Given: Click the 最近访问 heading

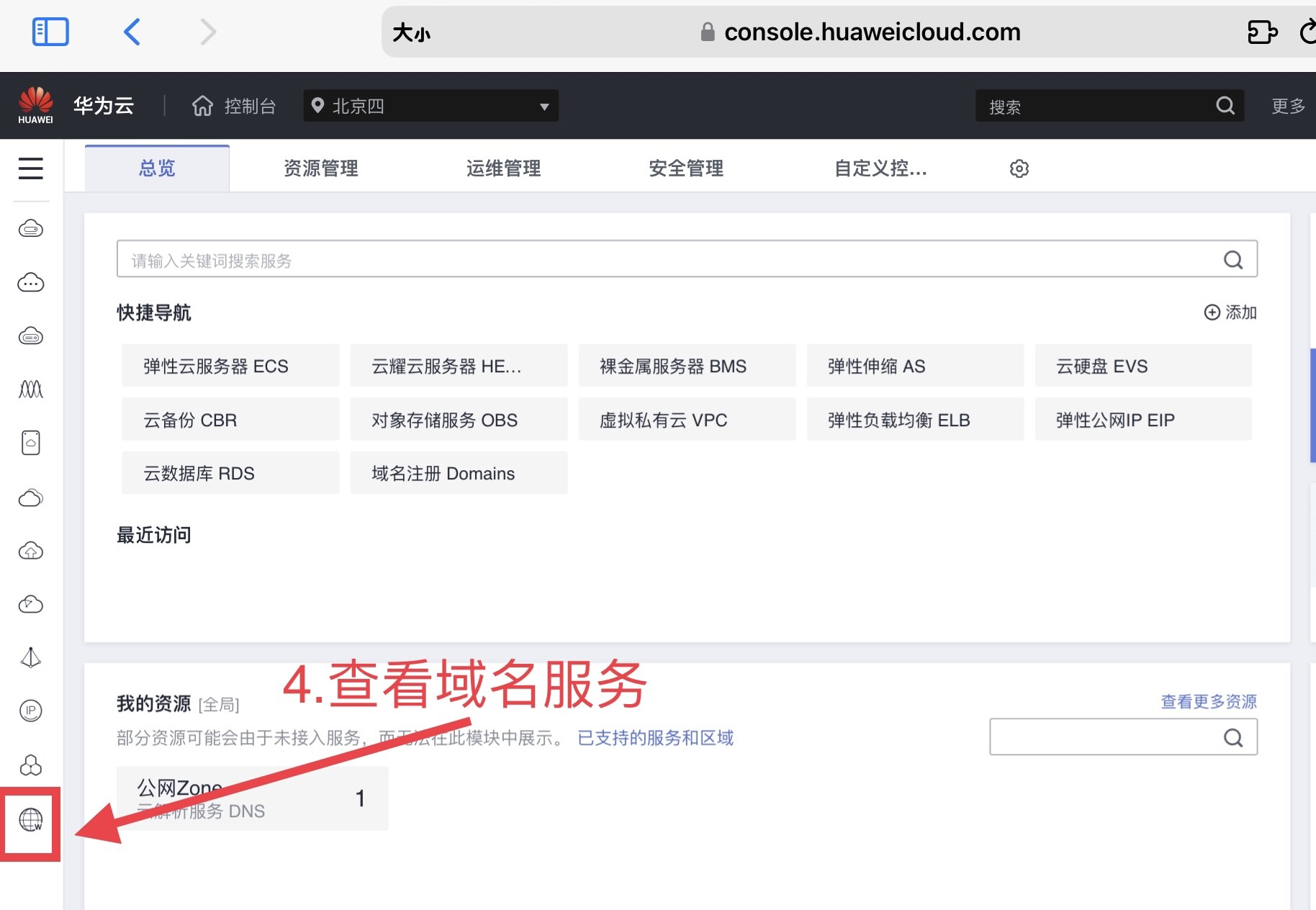Looking at the screenshot, I should pyautogui.click(x=154, y=535).
